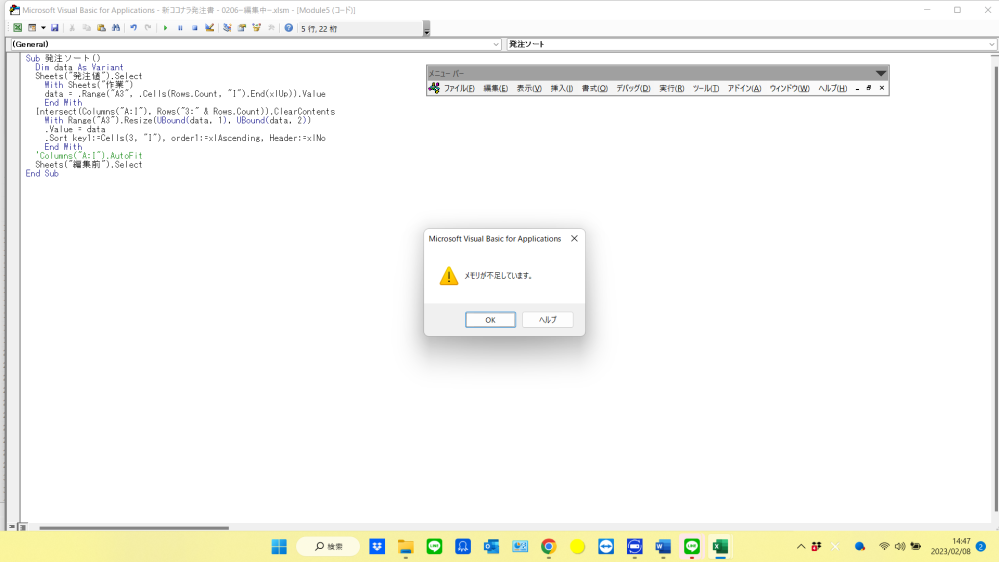The image size is (999, 562).
Task: Open the floating menu bar options arrow
Action: pos(881,73)
